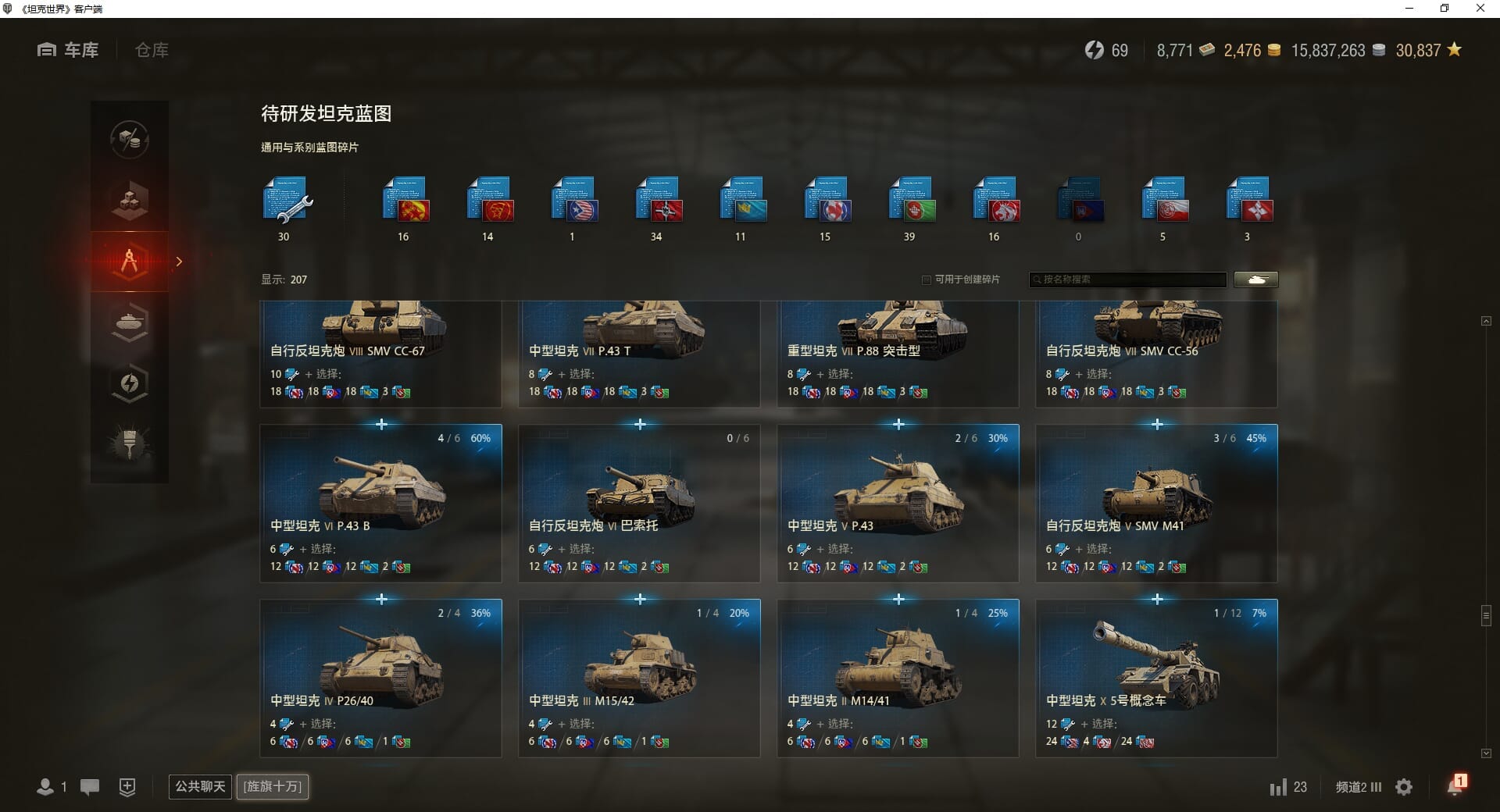Screen dimensions: 1500x812
Task: Select the USSR national blueprint fragment
Action: [x=405, y=200]
